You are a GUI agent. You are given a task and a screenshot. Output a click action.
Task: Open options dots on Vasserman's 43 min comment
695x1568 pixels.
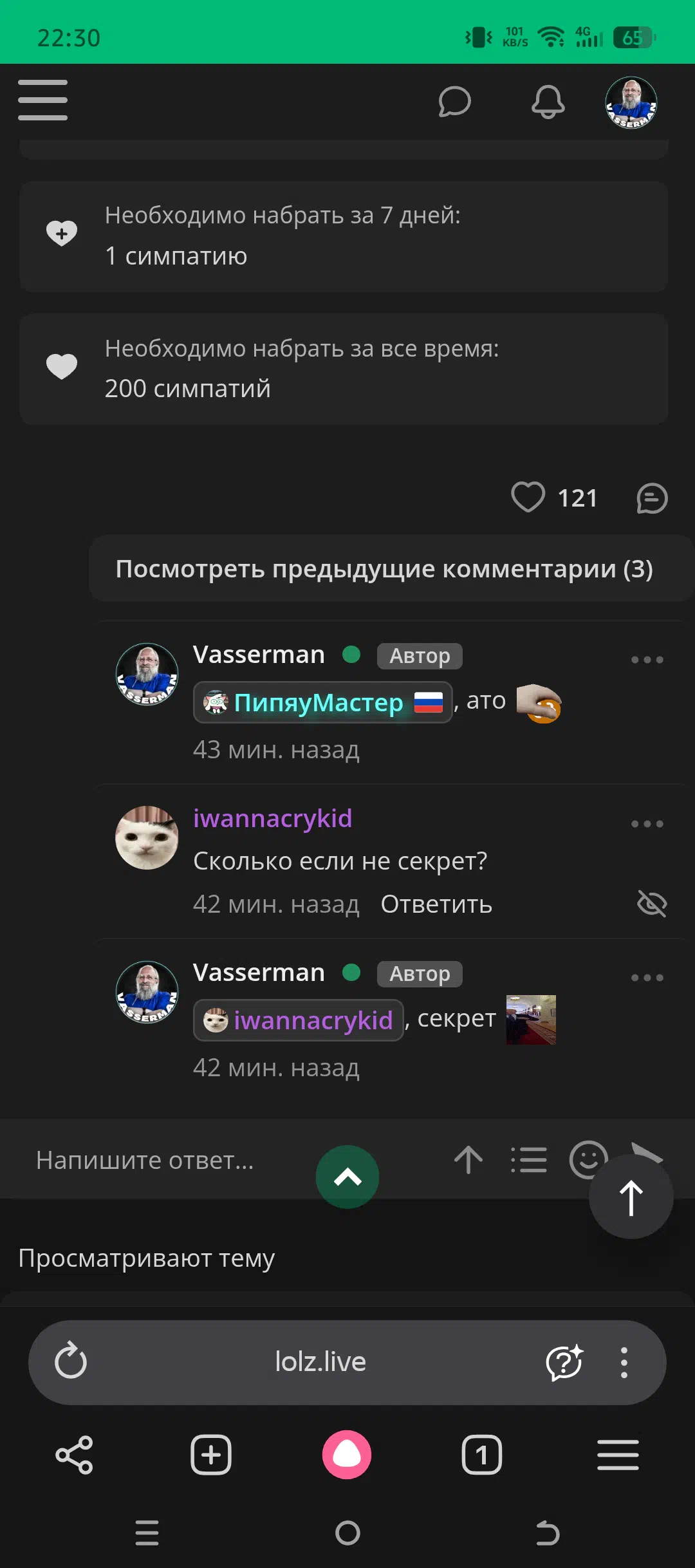(x=647, y=660)
